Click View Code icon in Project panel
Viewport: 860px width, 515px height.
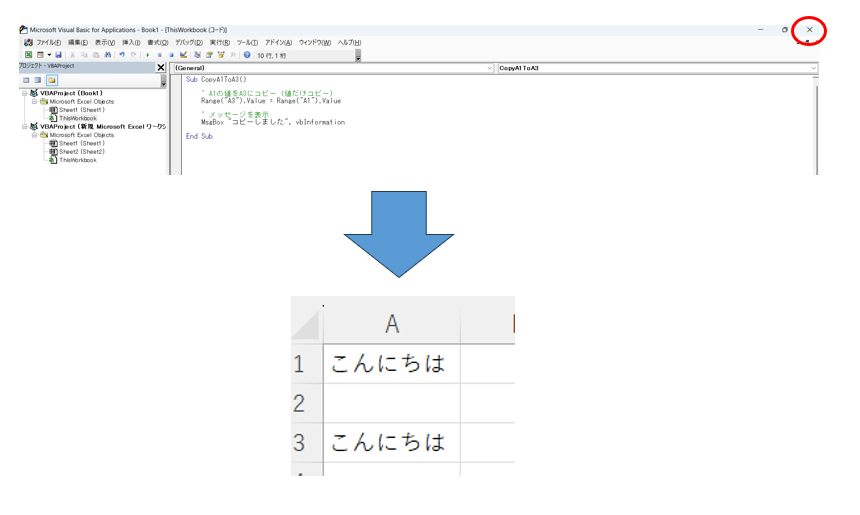coord(25,80)
